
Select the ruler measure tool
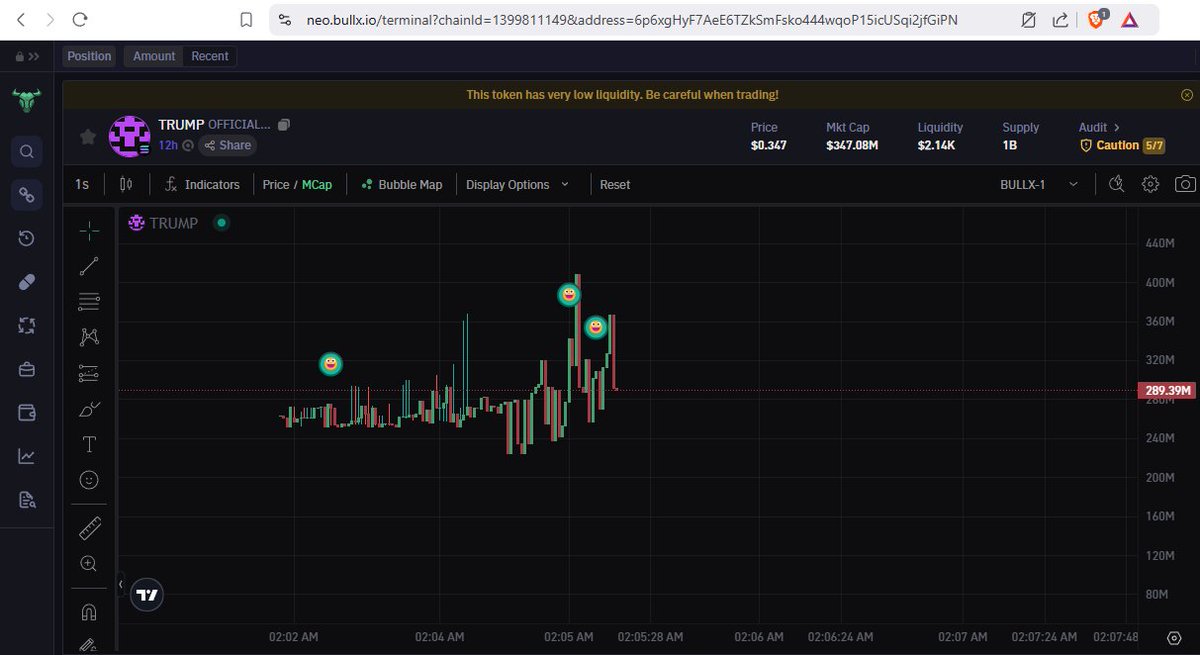[89, 527]
